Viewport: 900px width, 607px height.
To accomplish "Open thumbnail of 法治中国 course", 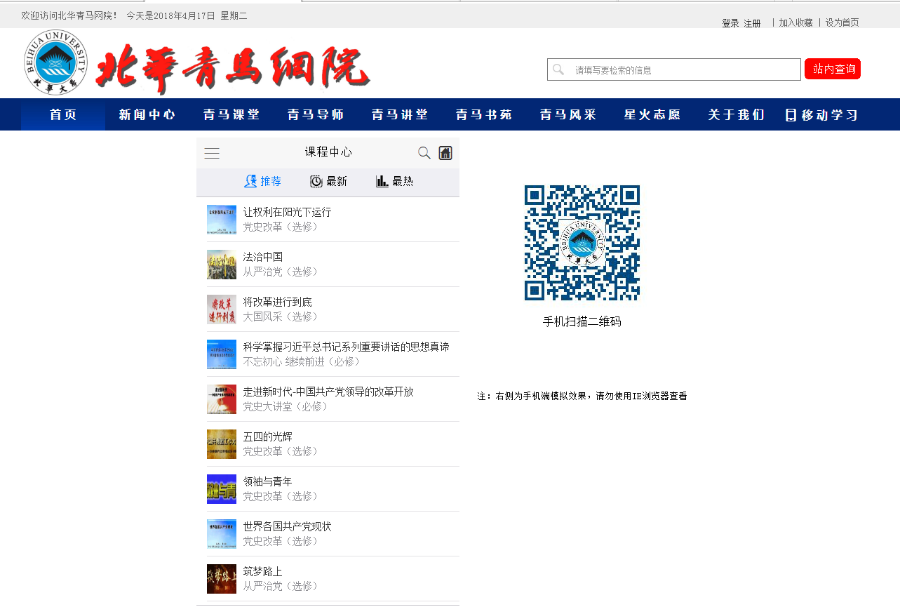I will point(222,264).
